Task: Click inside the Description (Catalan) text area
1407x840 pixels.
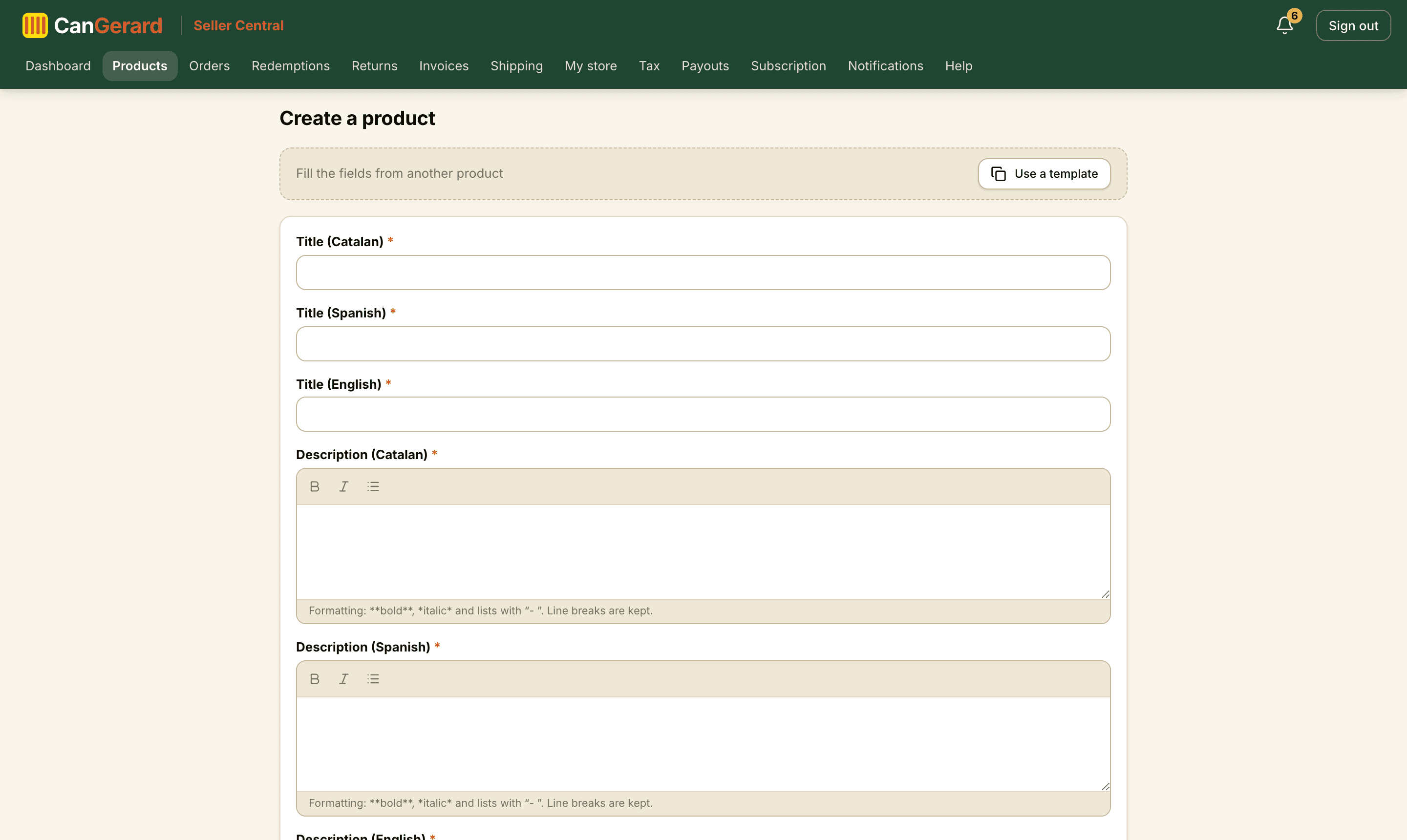Action: pos(703,552)
